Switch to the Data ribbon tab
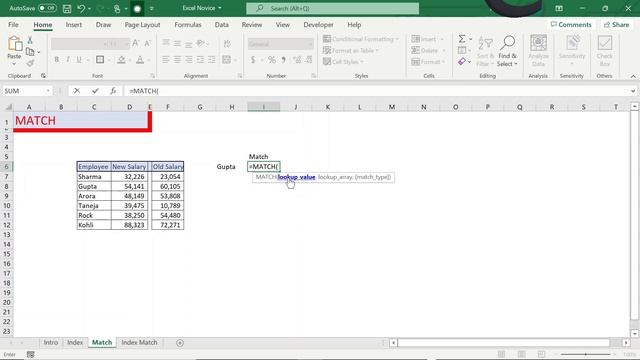Image resolution: width=640 pixels, height=360 pixels. click(222, 25)
